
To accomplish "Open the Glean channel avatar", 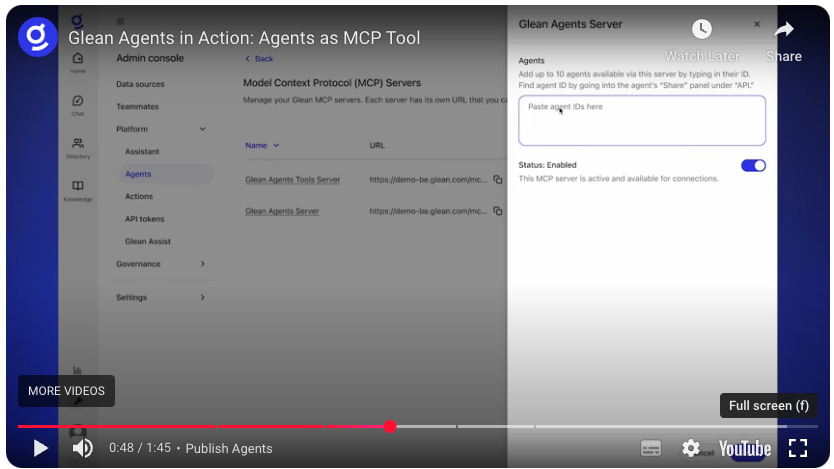I will (37, 37).
